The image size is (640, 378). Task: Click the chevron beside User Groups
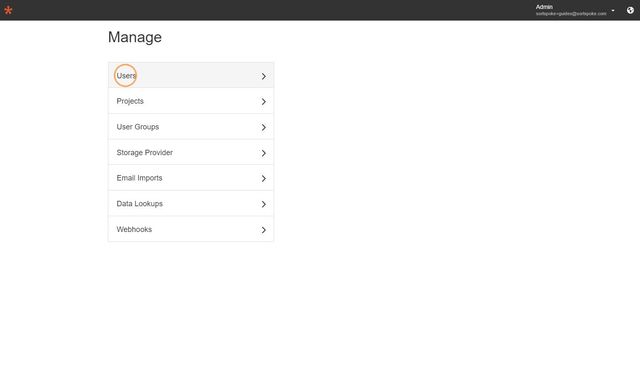click(264, 127)
